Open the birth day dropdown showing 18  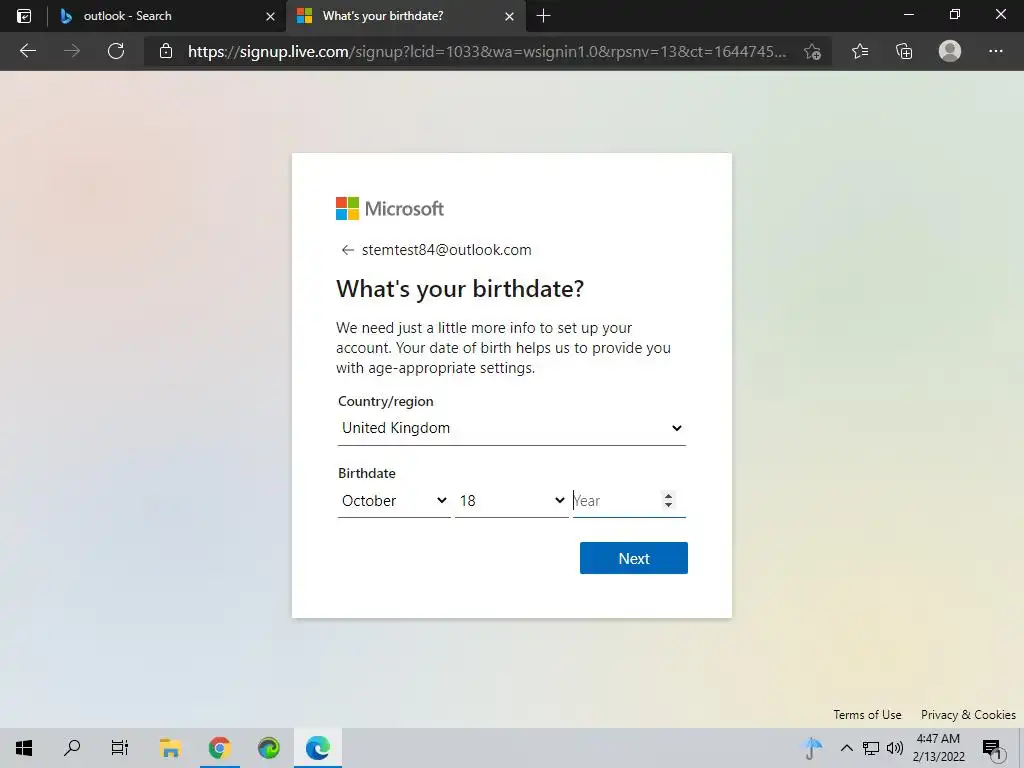pos(511,501)
